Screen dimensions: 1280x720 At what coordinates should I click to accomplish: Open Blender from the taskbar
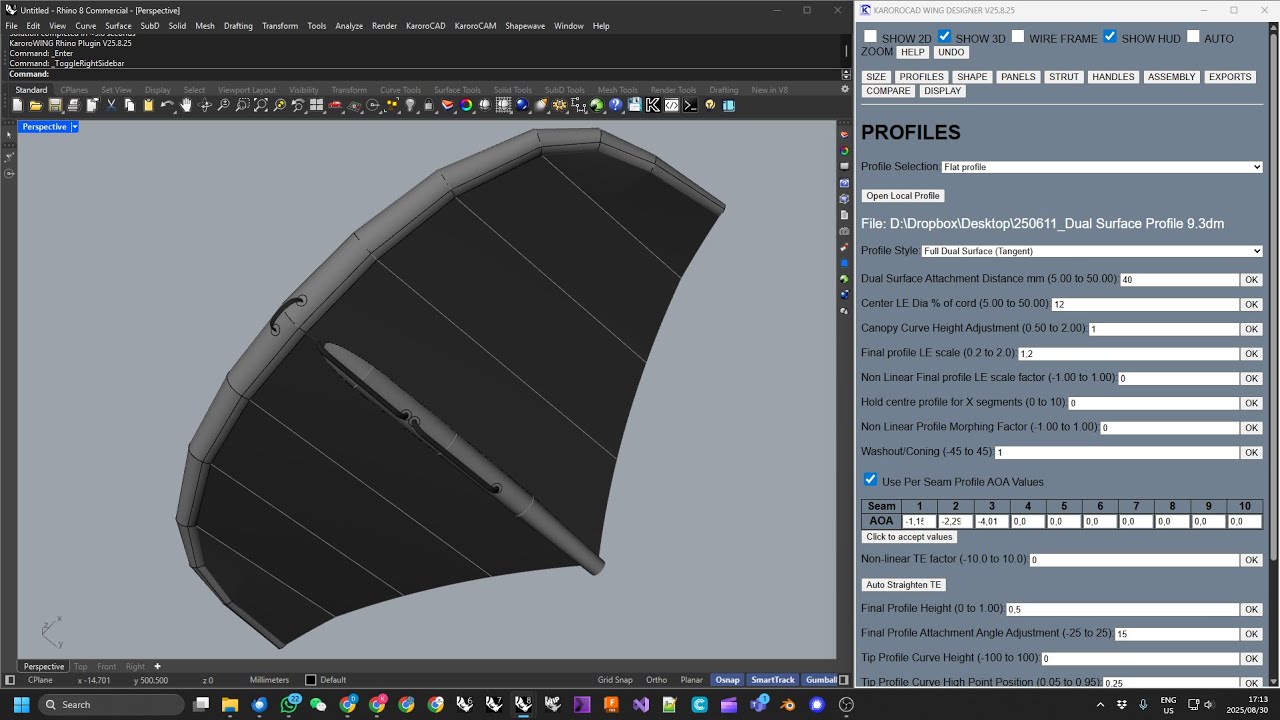click(788, 704)
